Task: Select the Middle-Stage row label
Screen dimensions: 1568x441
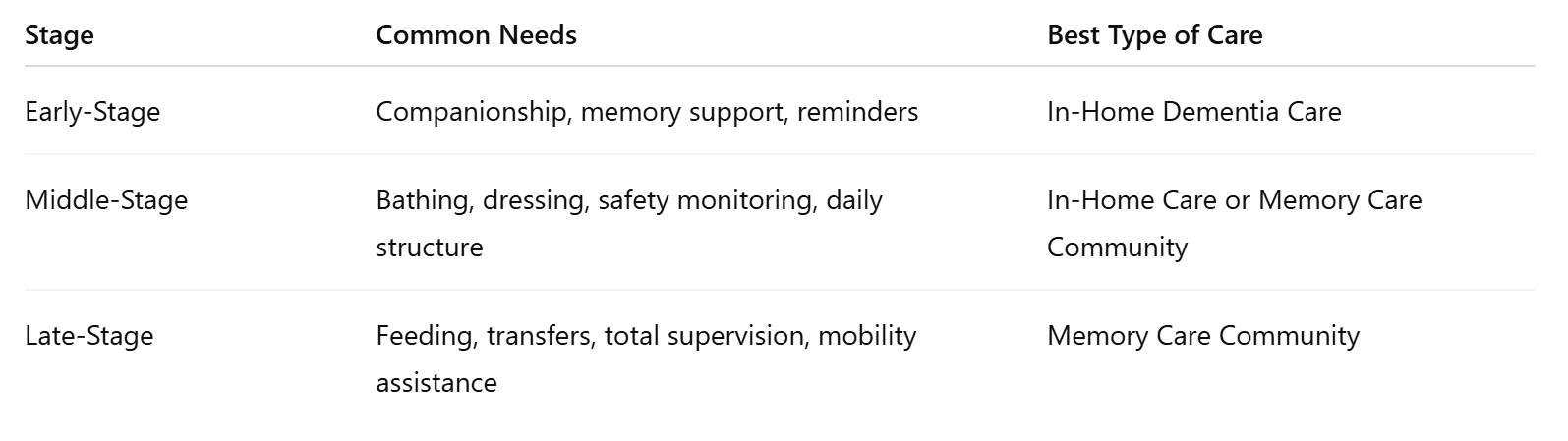Action: click(106, 200)
